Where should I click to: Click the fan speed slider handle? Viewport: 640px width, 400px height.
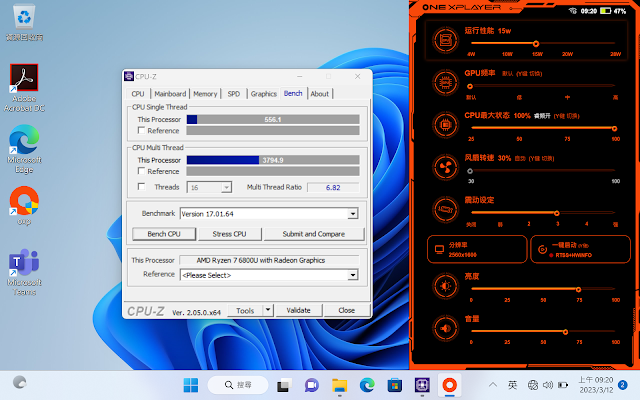(470, 171)
